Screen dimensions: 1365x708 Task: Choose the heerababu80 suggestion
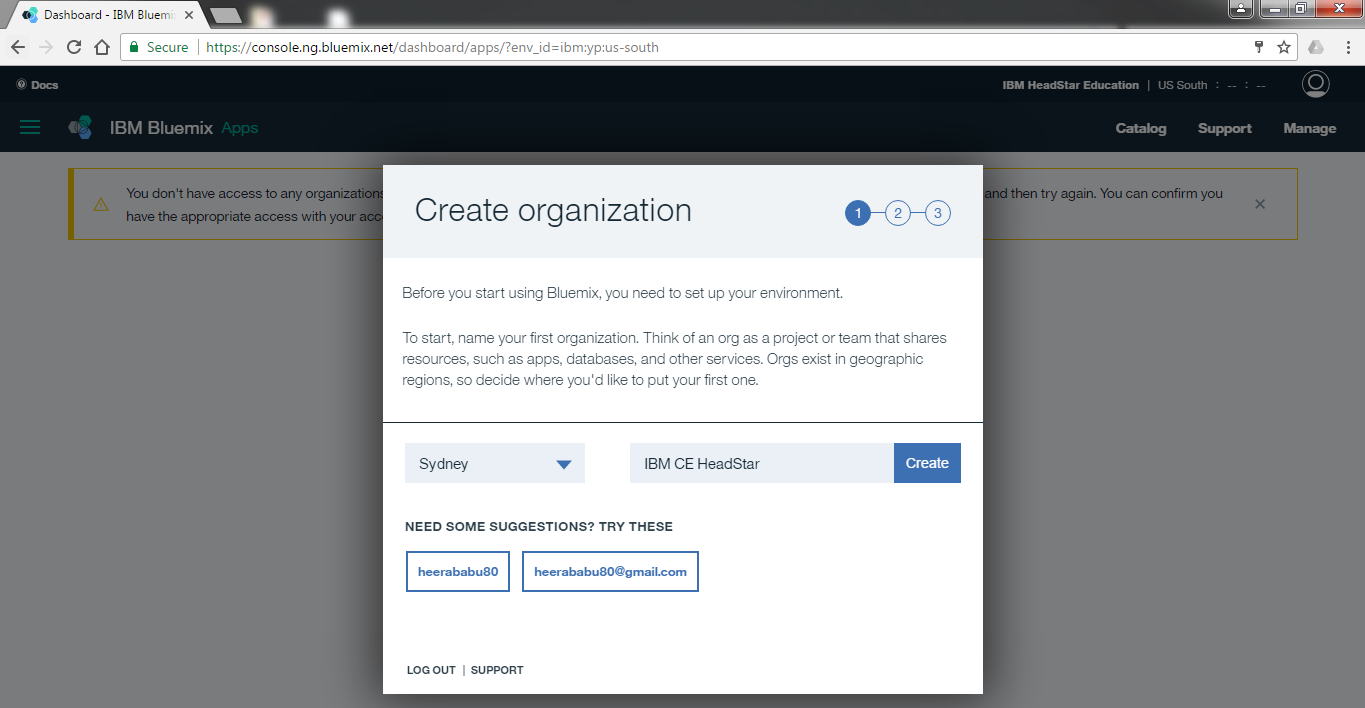[x=458, y=572]
